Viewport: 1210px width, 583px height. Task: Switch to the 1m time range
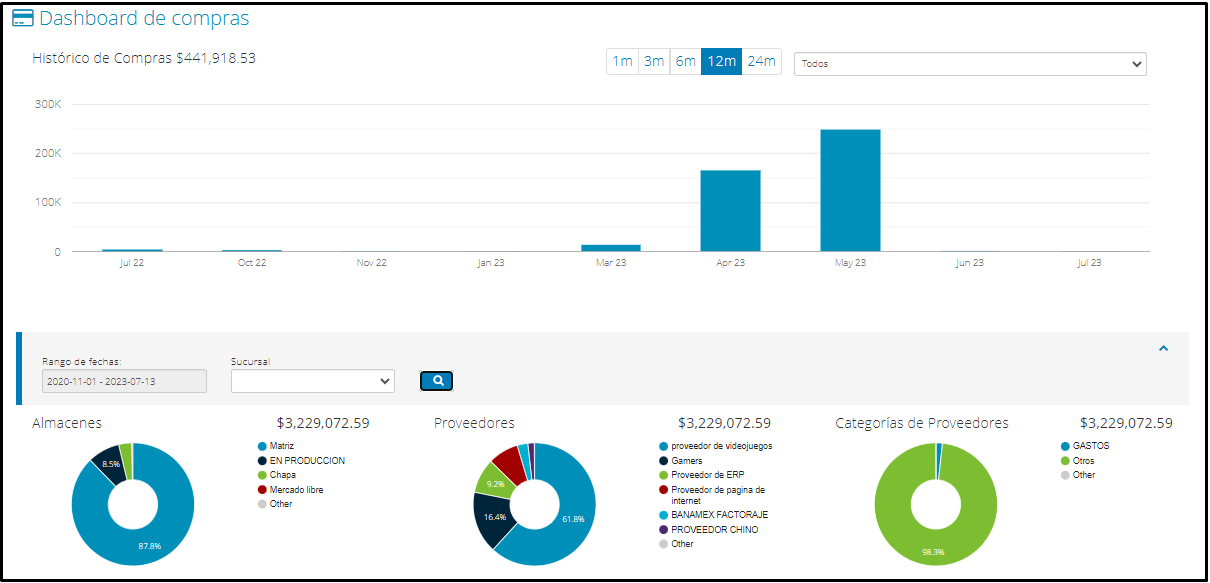[x=622, y=61]
